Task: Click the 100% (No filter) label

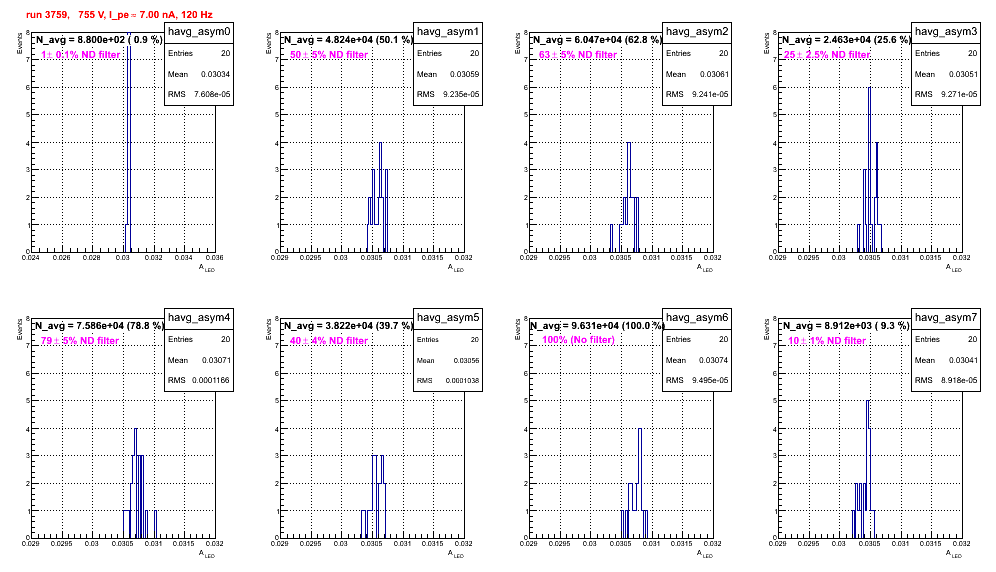Action: tap(579, 340)
